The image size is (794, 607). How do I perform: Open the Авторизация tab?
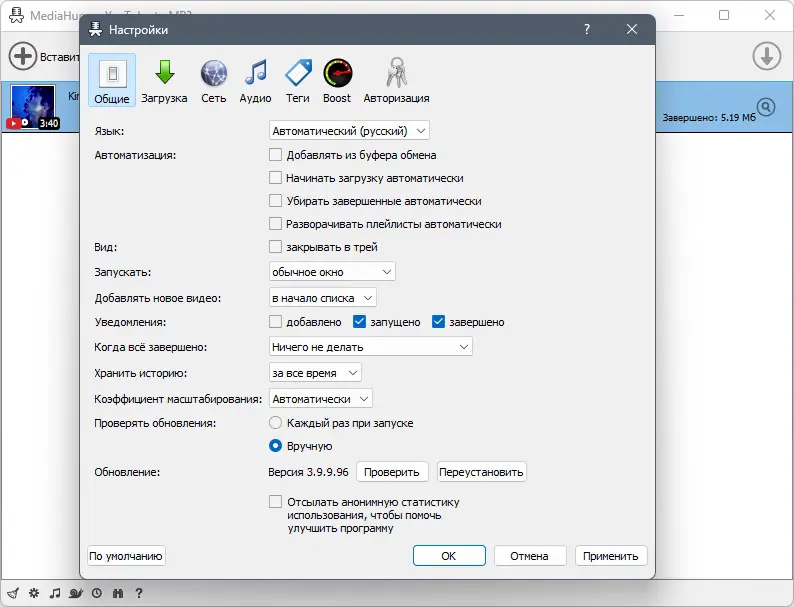point(396,81)
